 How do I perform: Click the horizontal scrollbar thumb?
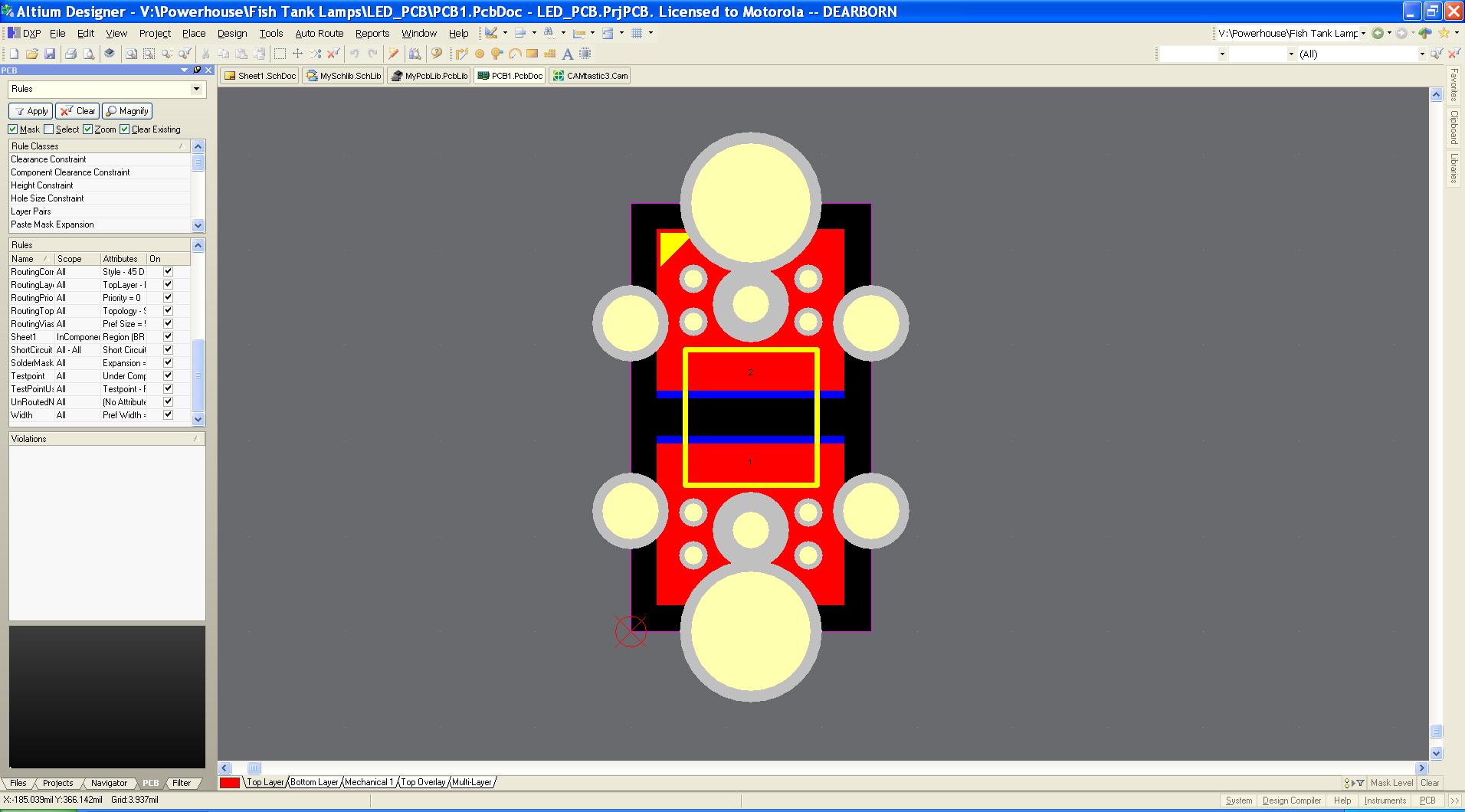pyautogui.click(x=254, y=768)
